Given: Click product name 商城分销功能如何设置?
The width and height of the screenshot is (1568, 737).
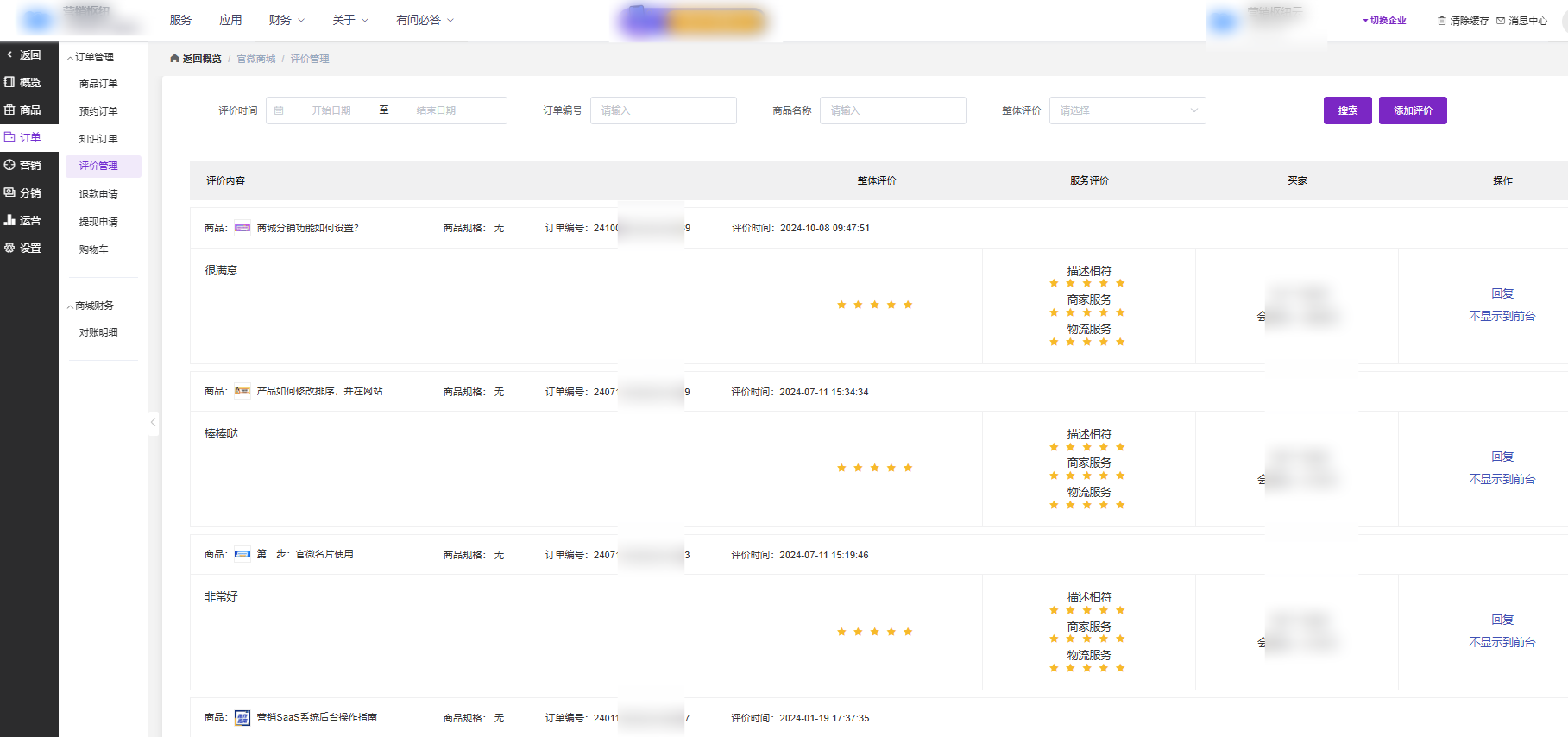Looking at the screenshot, I should click(x=307, y=228).
